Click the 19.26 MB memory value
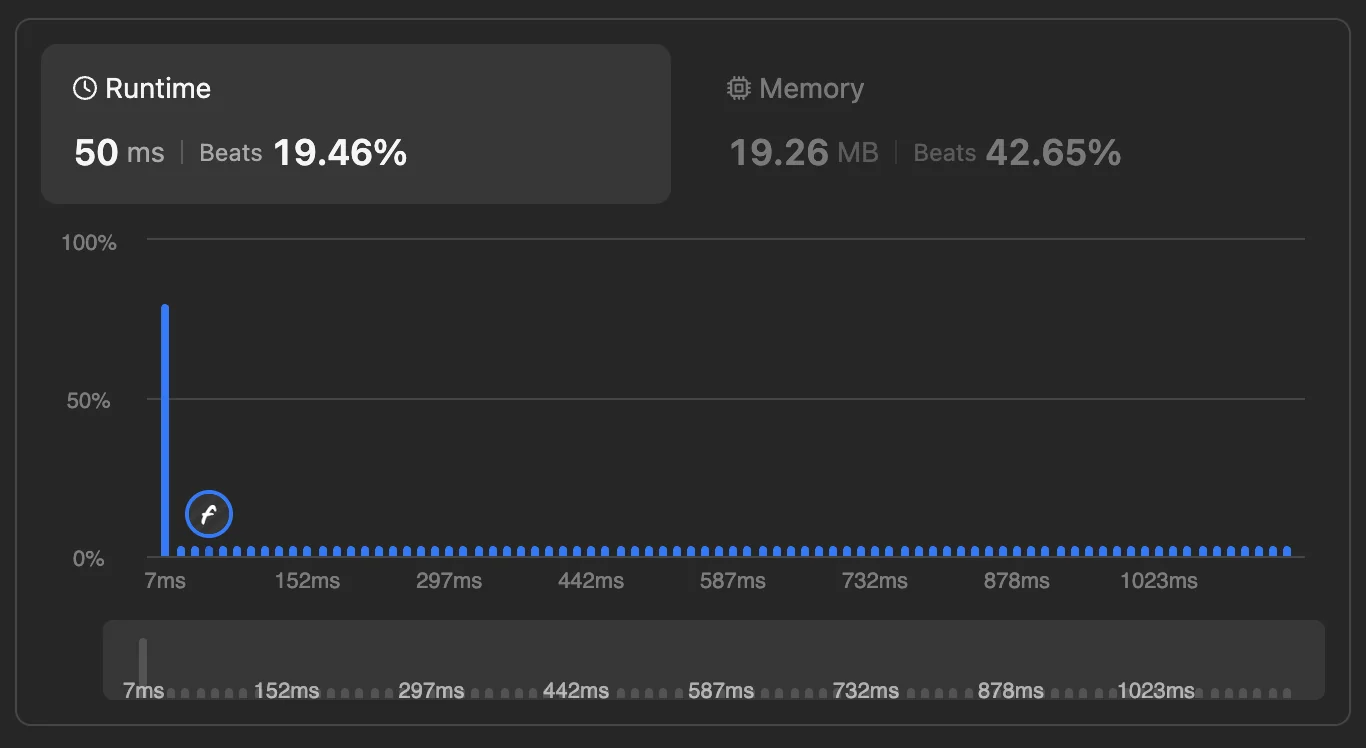Screen dimensions: 1366x748 pyautogui.click(x=804, y=152)
